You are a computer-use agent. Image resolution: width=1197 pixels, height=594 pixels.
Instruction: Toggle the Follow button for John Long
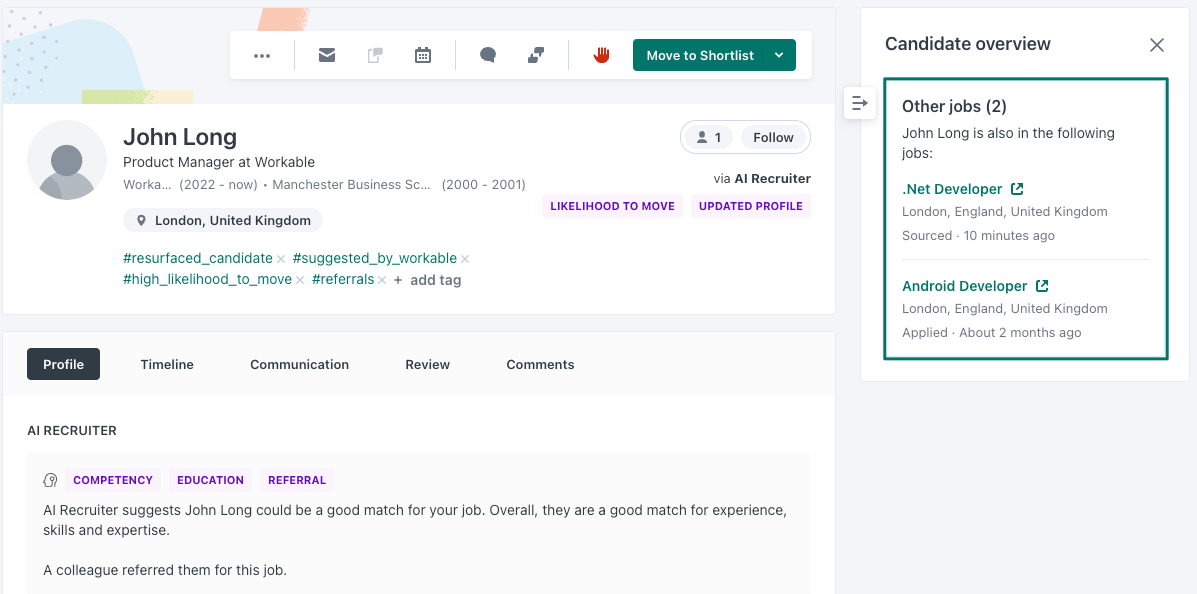[773, 137]
